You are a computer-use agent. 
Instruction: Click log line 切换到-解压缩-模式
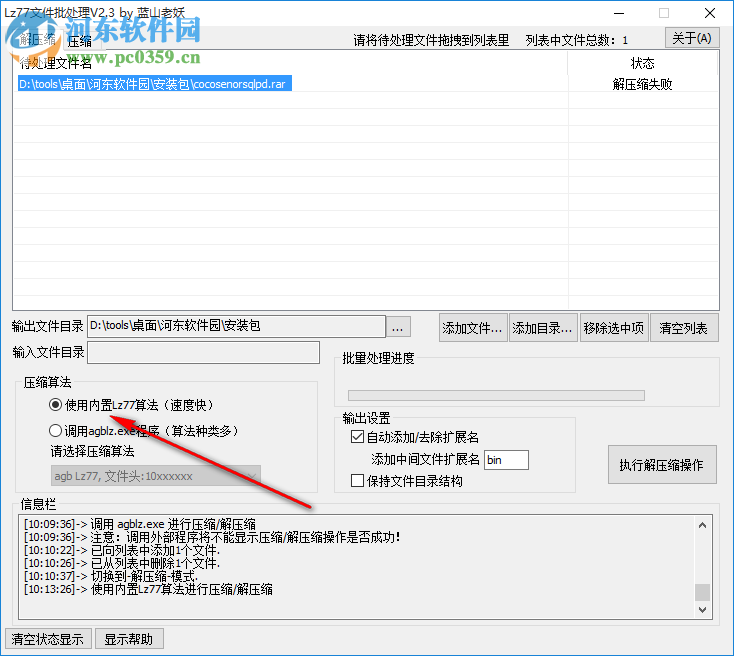[111, 576]
